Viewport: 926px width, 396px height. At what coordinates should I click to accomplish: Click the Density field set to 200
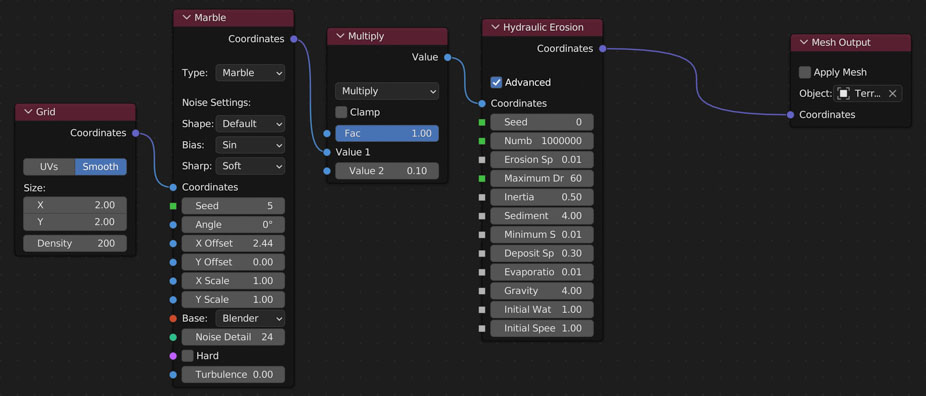tap(75, 243)
